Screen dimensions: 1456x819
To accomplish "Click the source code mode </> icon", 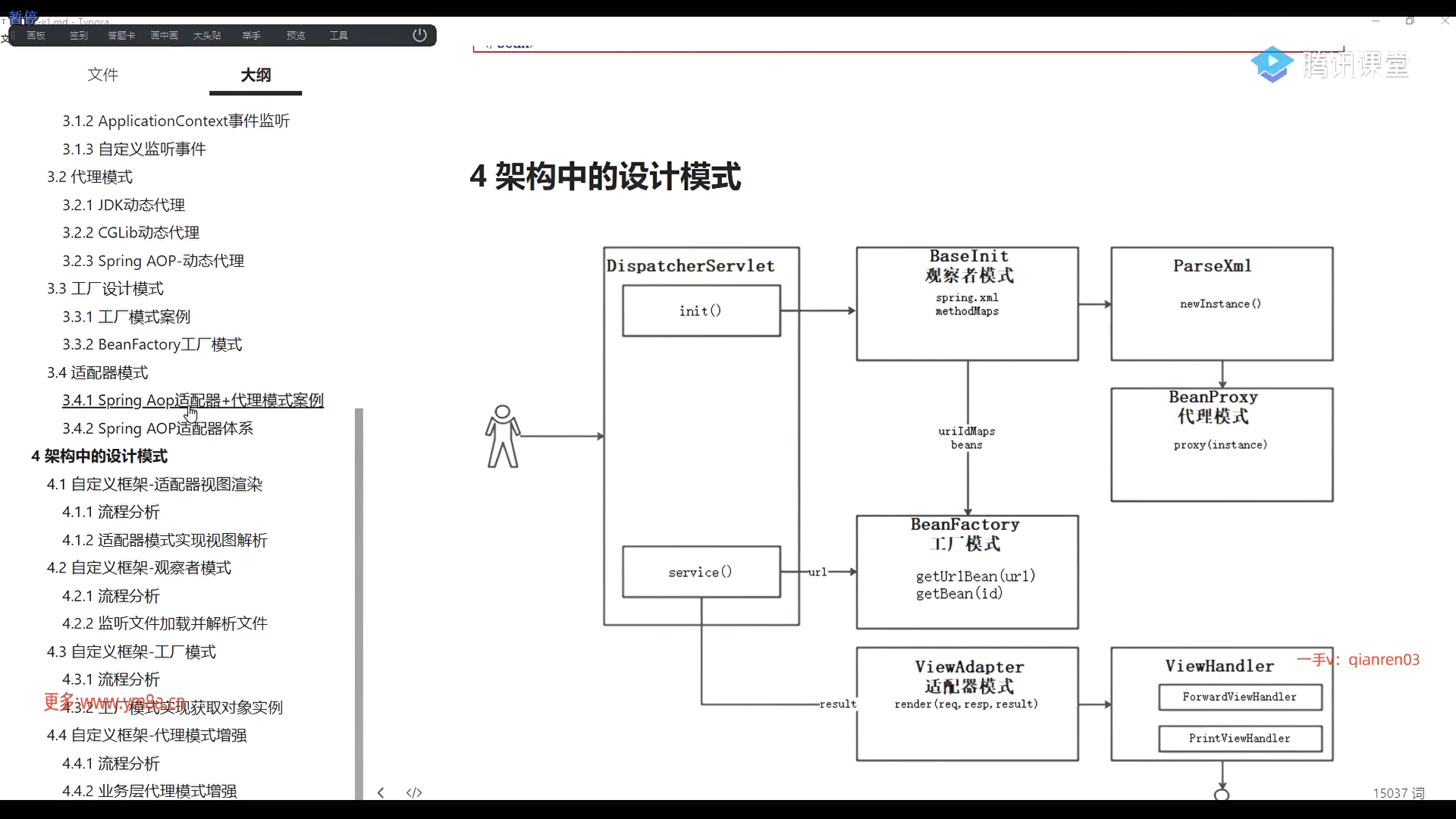I will (x=414, y=792).
